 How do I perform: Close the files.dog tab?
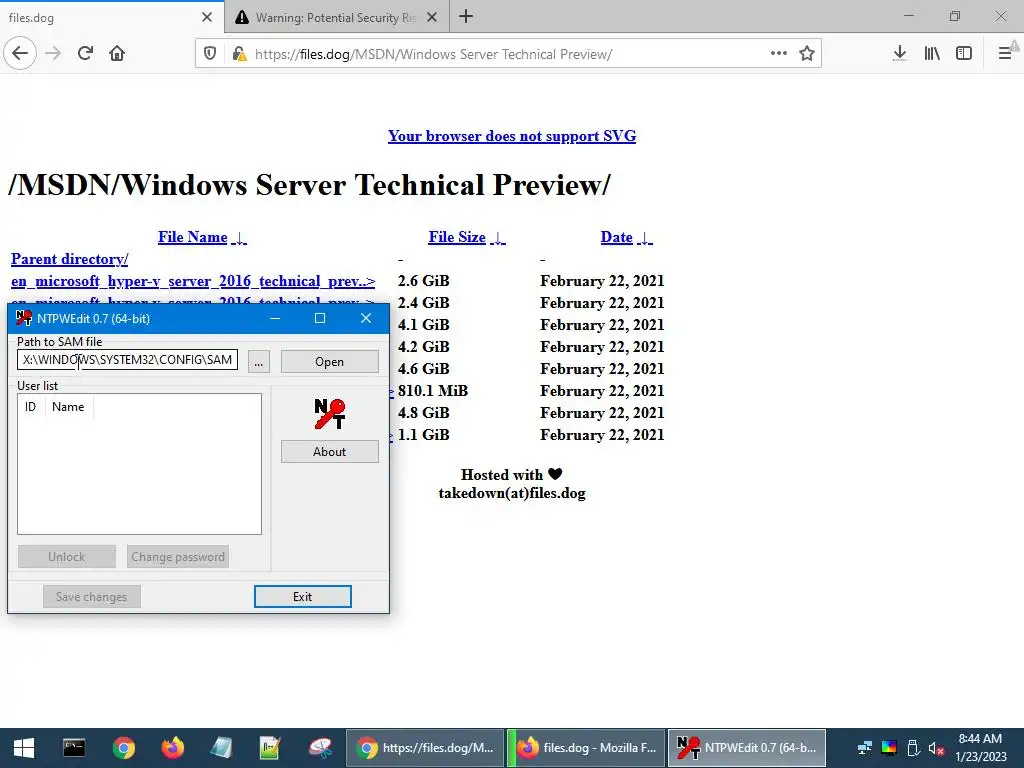(x=207, y=17)
